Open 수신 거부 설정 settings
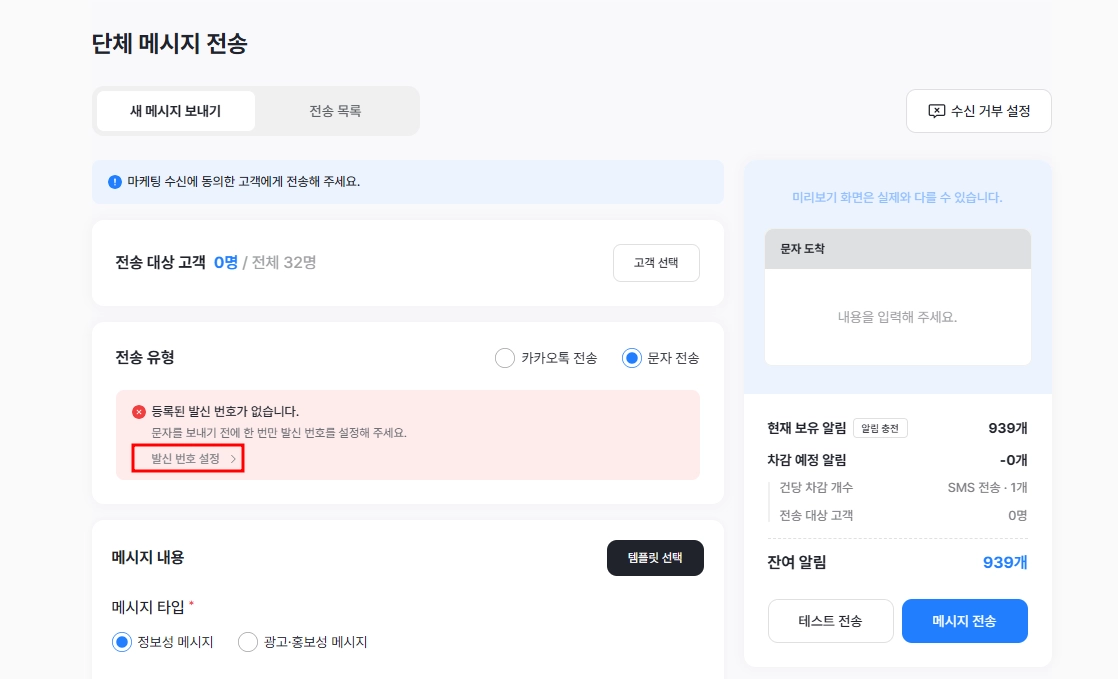1118x679 pixels. [x=978, y=111]
